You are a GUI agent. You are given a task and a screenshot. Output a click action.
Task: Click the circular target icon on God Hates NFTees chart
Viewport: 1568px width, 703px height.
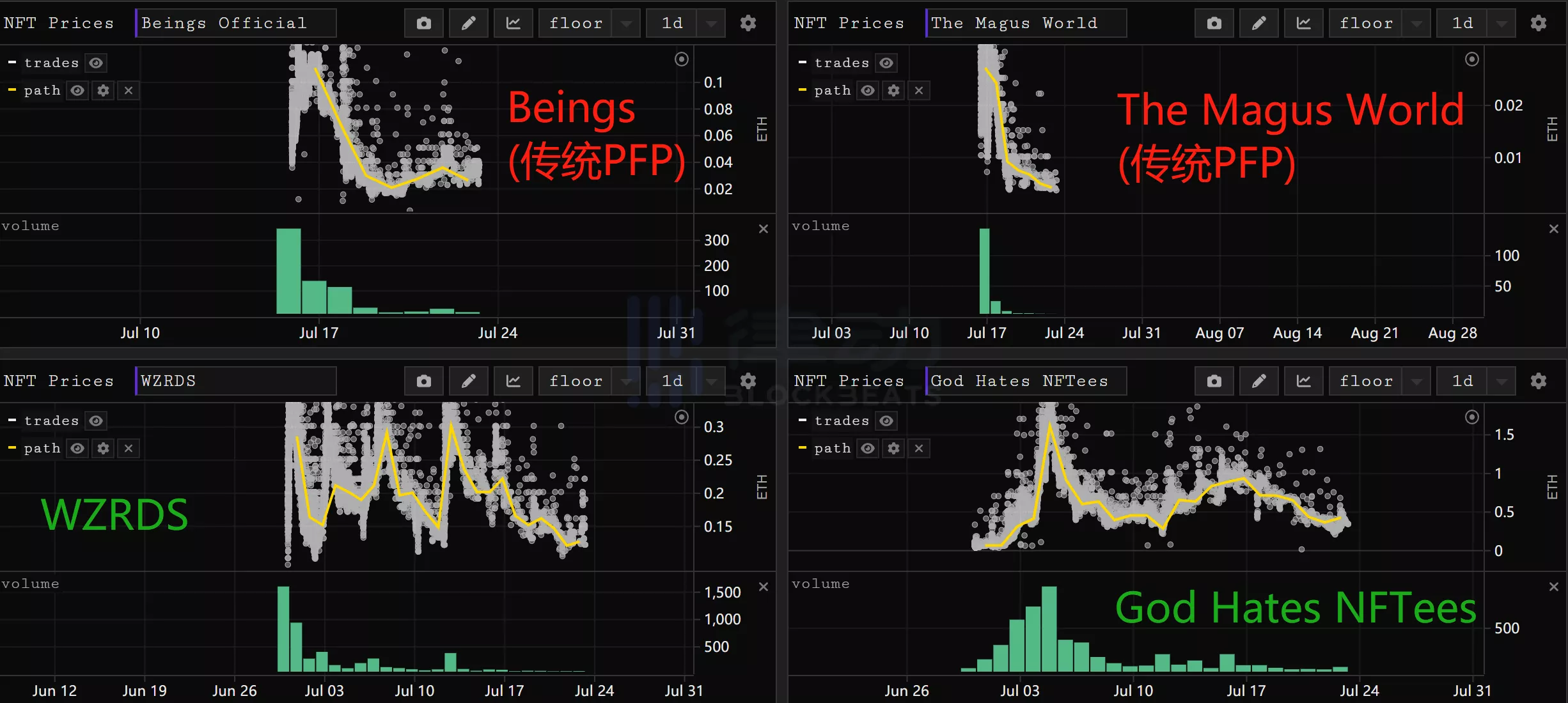(x=1472, y=417)
